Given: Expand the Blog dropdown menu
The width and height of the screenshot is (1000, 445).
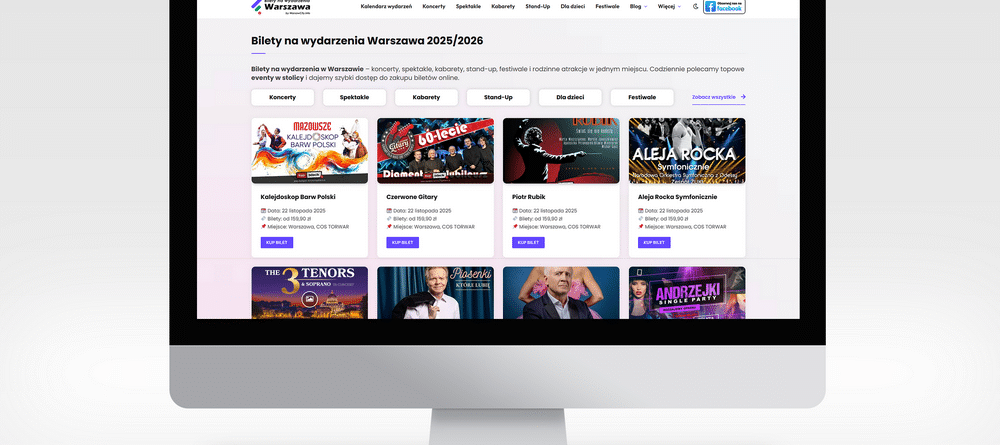Looking at the screenshot, I should 638,6.
